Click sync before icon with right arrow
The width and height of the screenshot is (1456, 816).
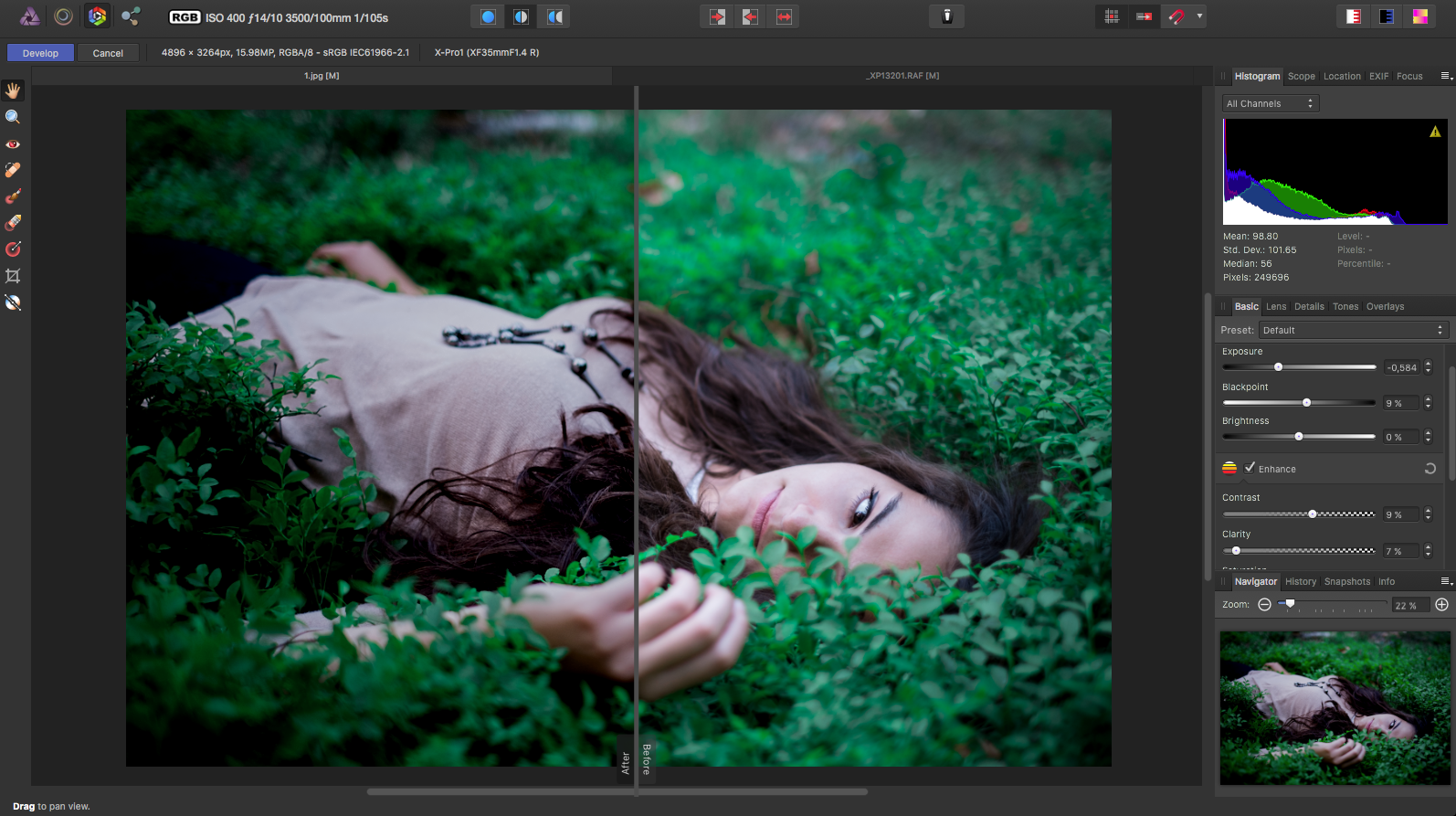[x=717, y=16]
